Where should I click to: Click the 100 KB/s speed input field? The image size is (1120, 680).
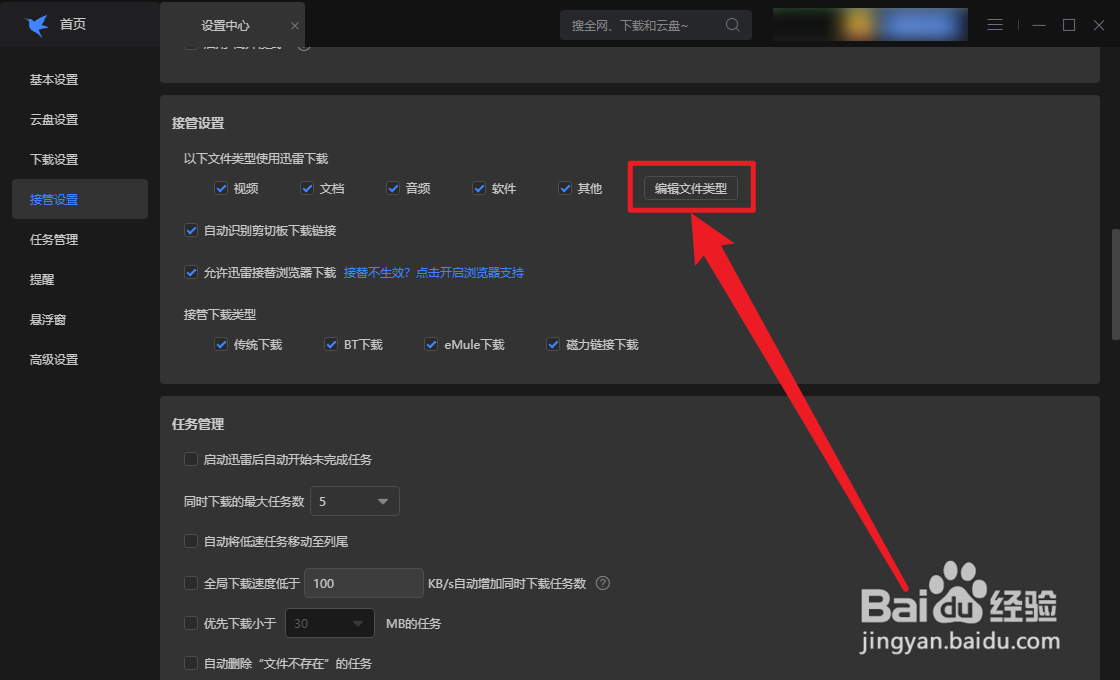click(x=363, y=583)
